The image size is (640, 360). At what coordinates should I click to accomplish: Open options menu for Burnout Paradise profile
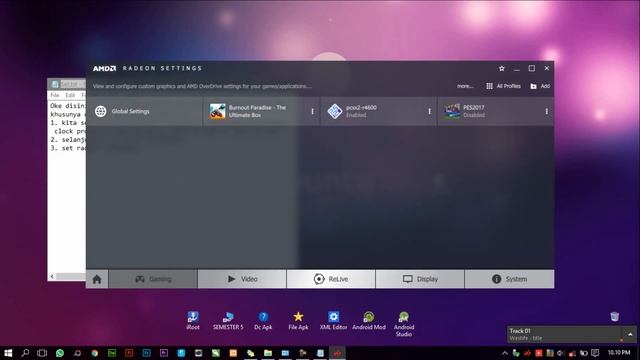[x=313, y=111]
